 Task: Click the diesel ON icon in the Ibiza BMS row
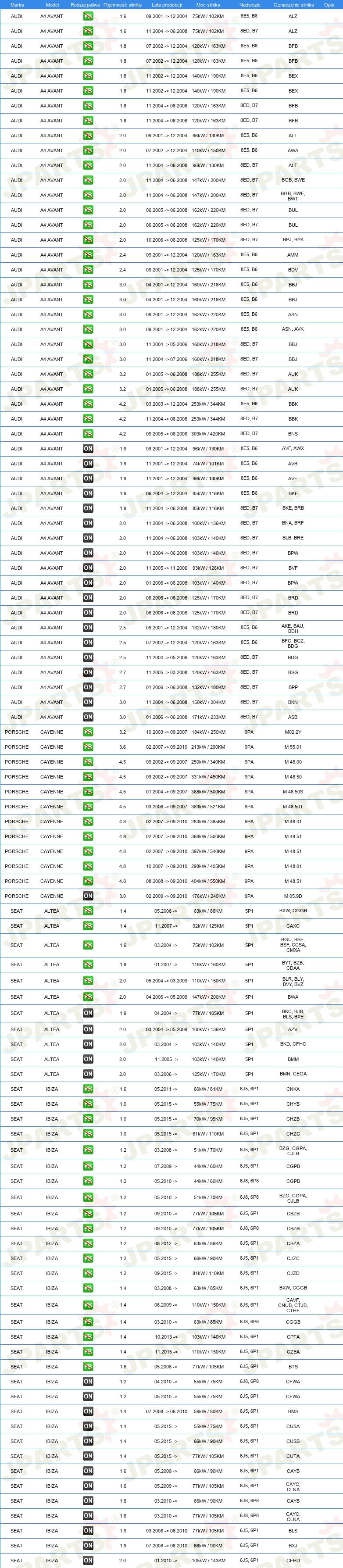tap(88, 1411)
